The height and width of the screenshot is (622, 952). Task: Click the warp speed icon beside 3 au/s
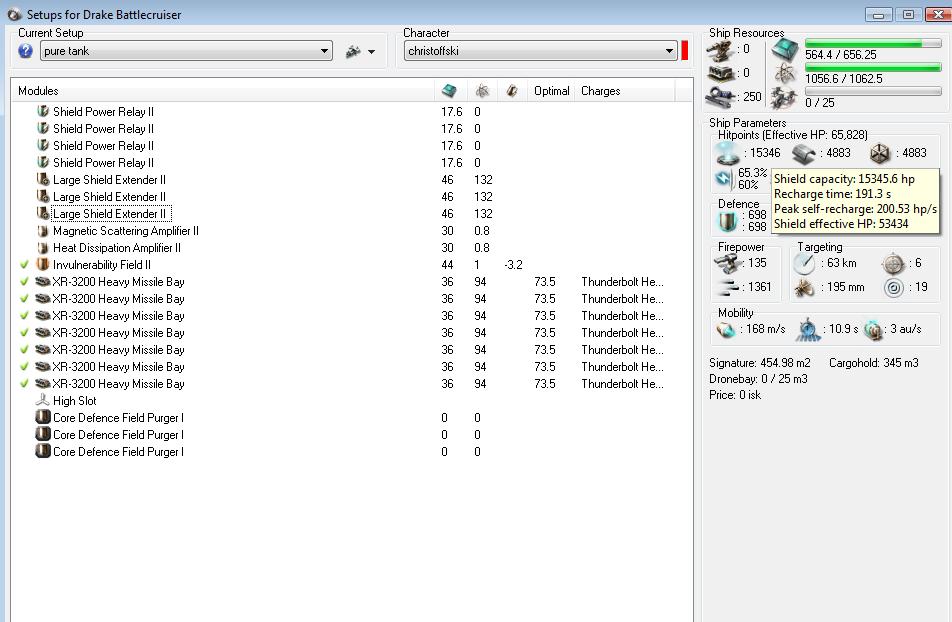tap(872, 330)
